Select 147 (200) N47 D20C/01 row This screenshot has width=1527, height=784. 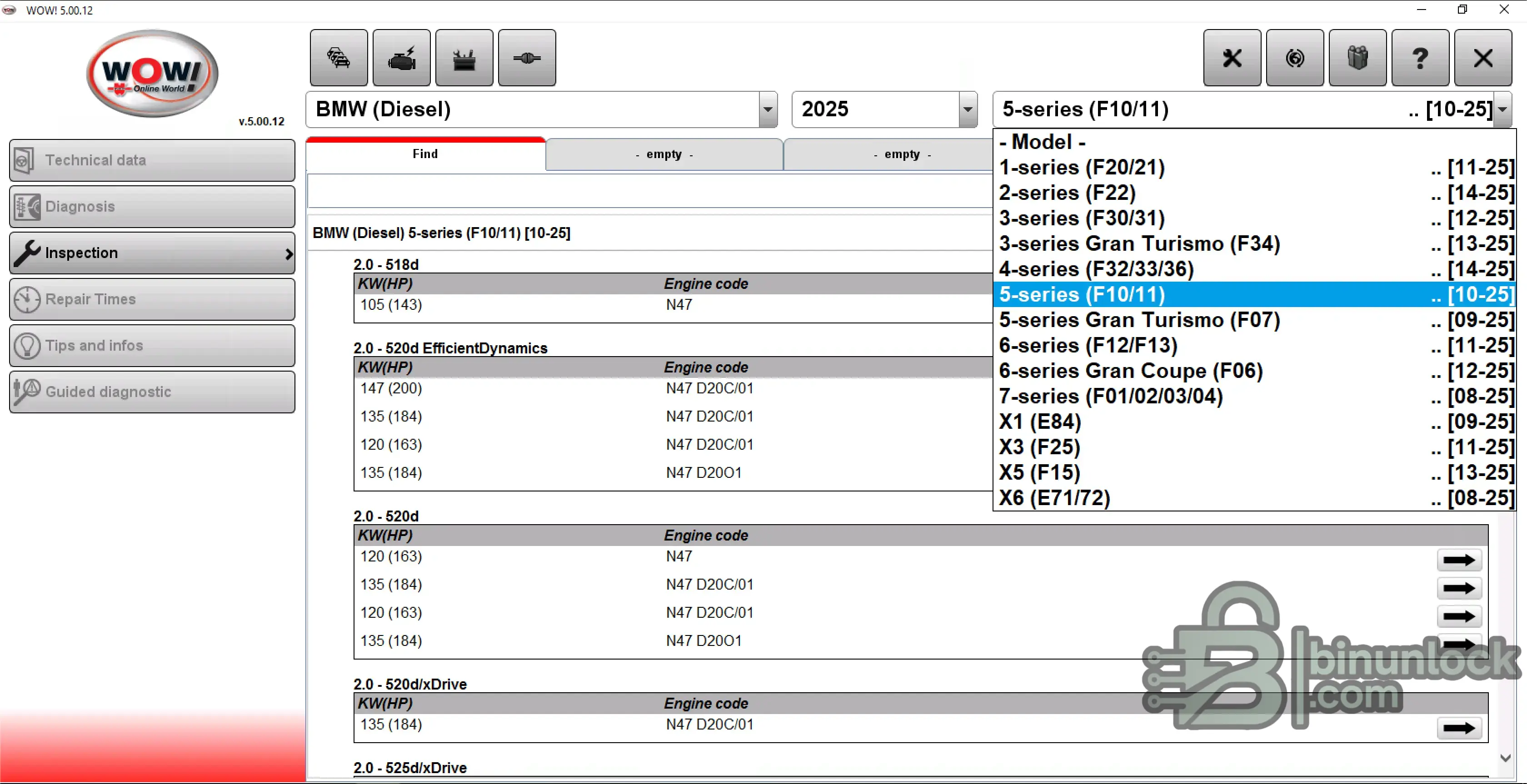[674, 389]
